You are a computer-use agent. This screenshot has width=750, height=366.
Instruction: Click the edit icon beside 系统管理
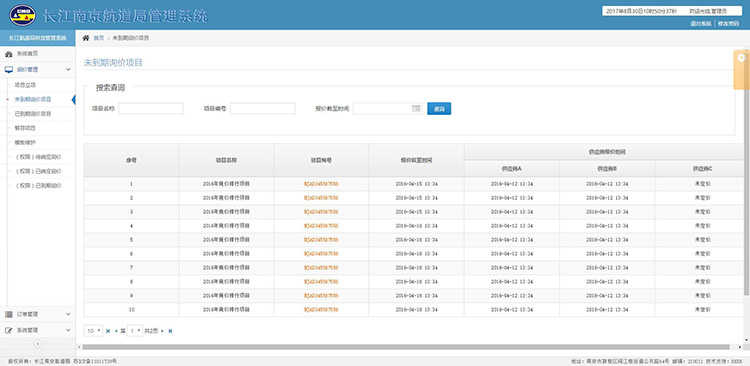(x=9, y=330)
